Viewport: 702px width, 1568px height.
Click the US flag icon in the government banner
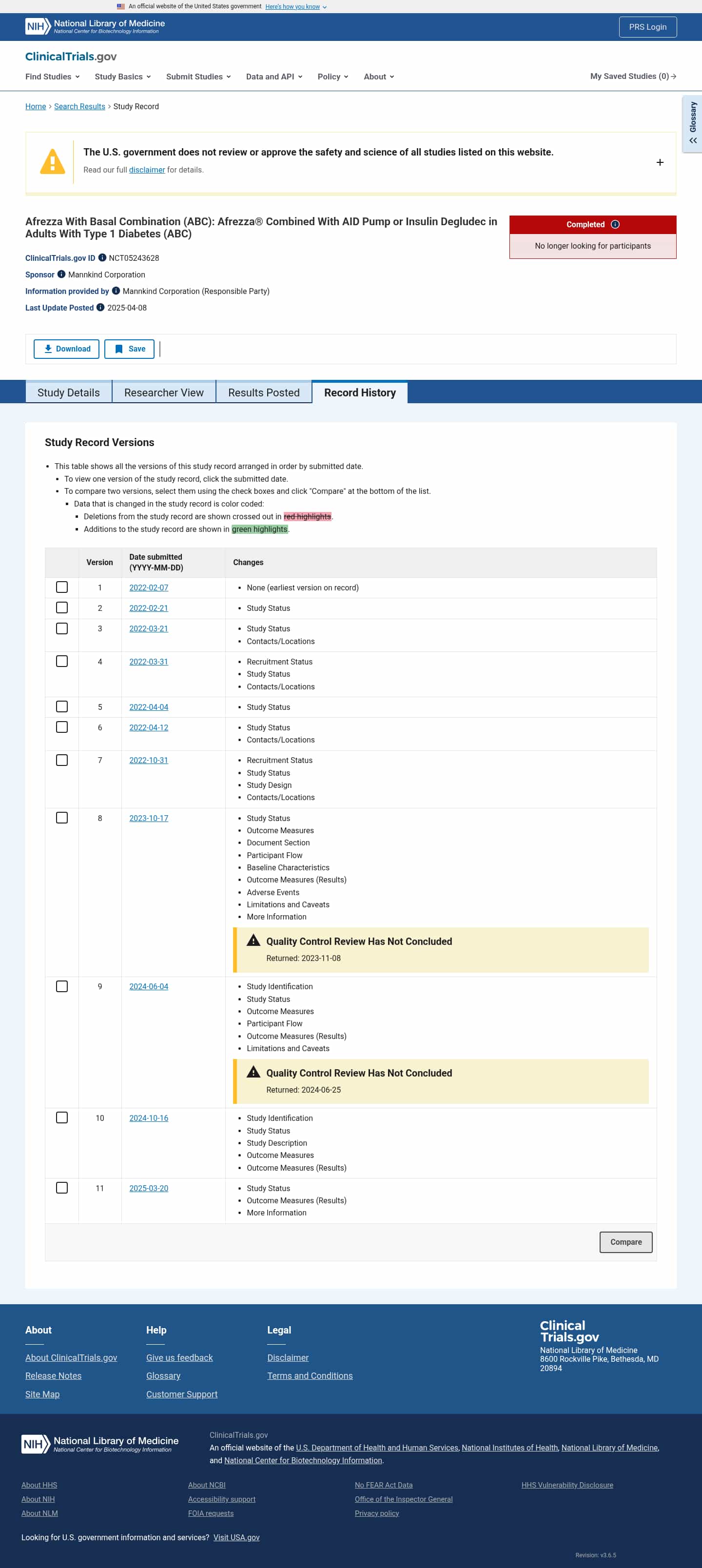(x=120, y=7)
